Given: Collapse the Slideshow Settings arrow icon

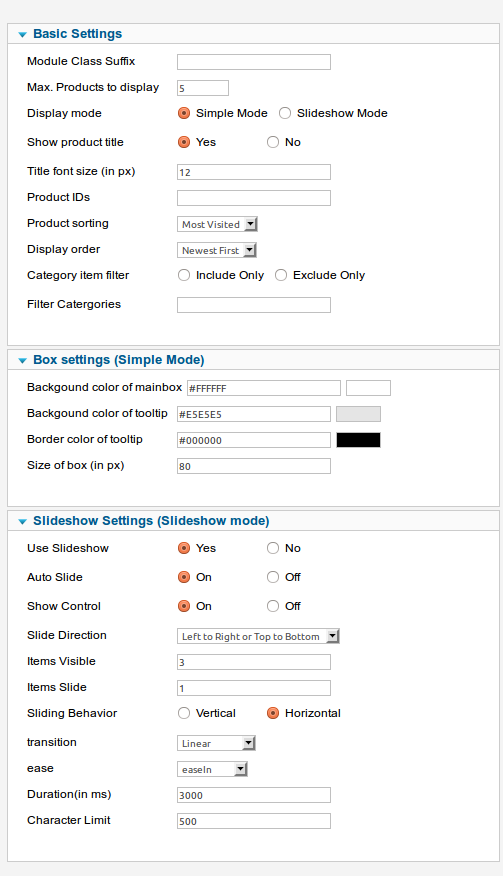Looking at the screenshot, I should (22, 522).
